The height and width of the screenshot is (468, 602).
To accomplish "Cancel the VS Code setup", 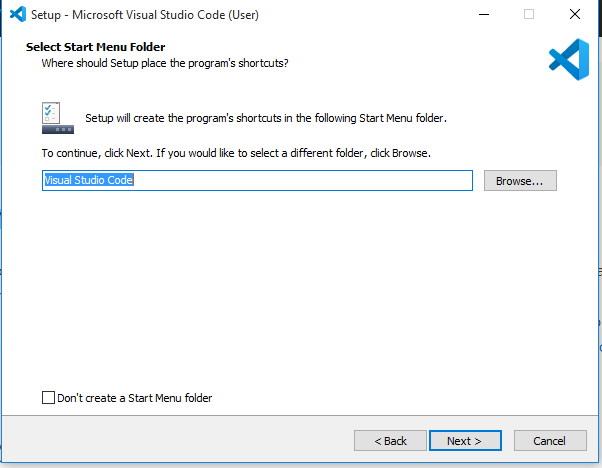I will [x=550, y=441].
